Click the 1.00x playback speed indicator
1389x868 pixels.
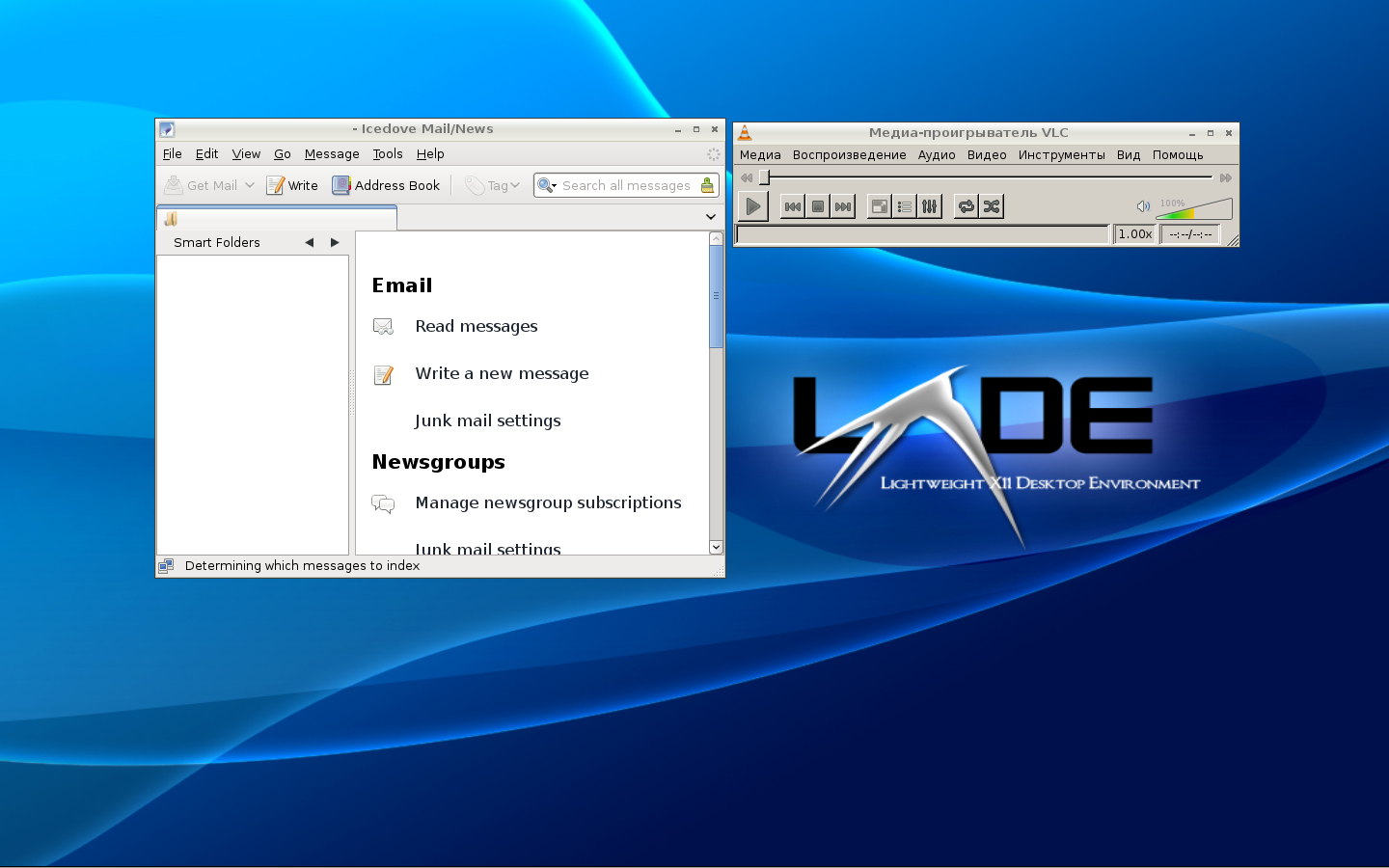click(x=1135, y=234)
